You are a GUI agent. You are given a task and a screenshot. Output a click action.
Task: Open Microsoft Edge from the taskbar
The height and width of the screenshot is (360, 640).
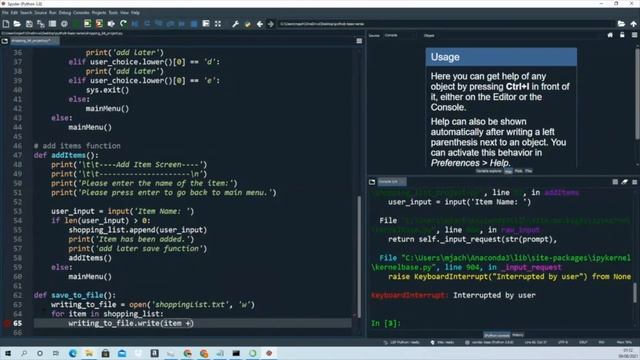click(x=73, y=353)
